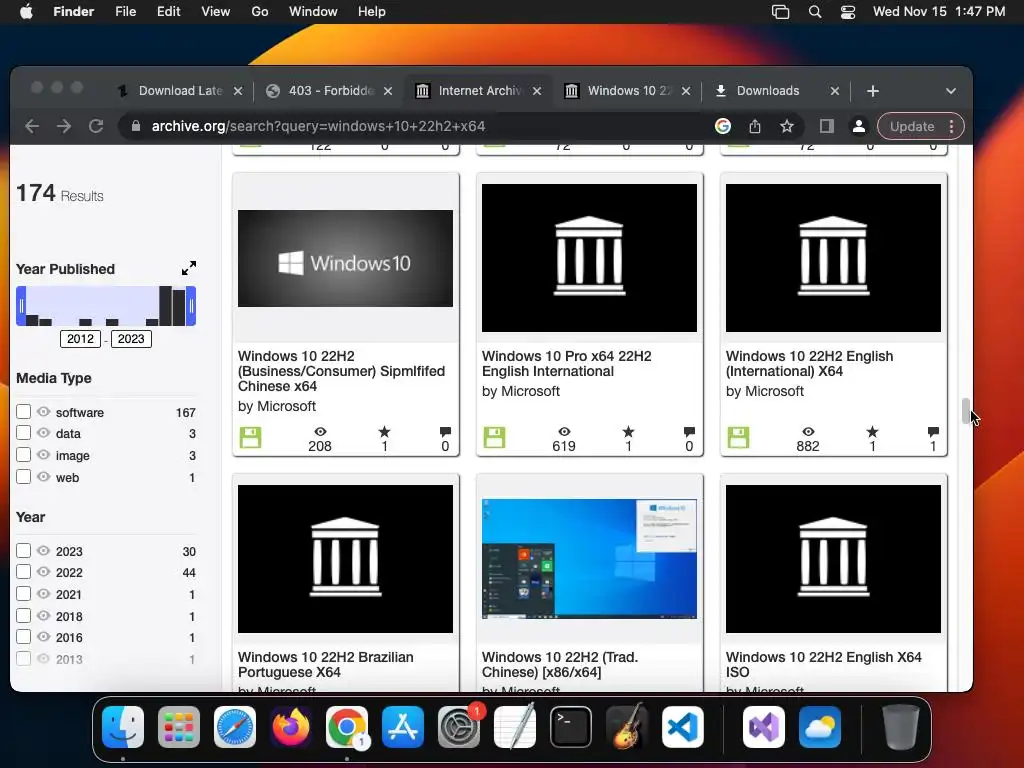Open the Trash in the dock

click(901, 727)
